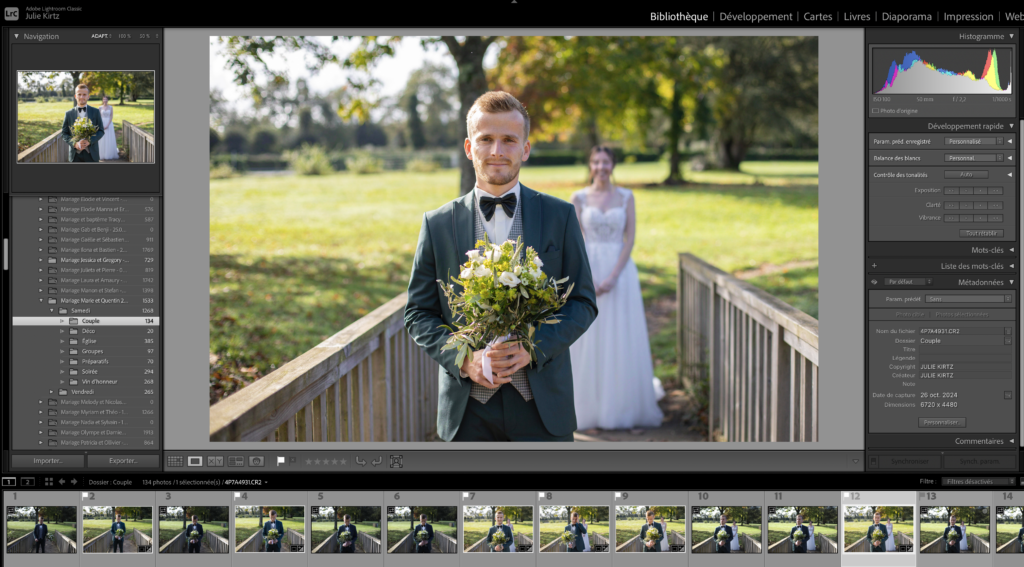Select filmstrip thumbnail number 7

[x=498, y=529]
